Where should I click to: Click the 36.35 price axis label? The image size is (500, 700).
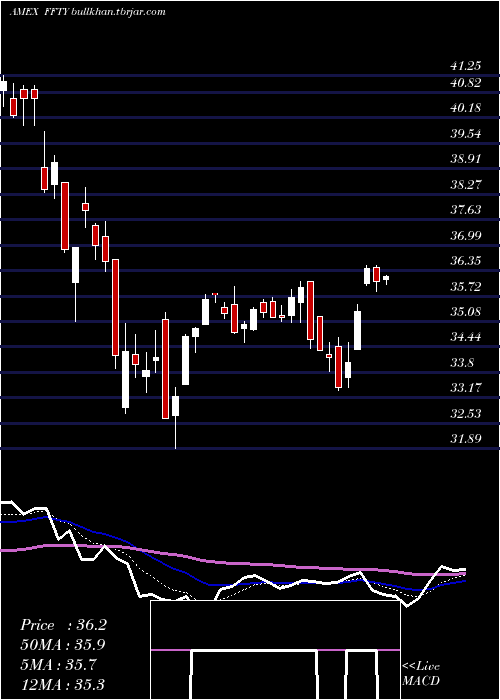[x=465, y=260]
